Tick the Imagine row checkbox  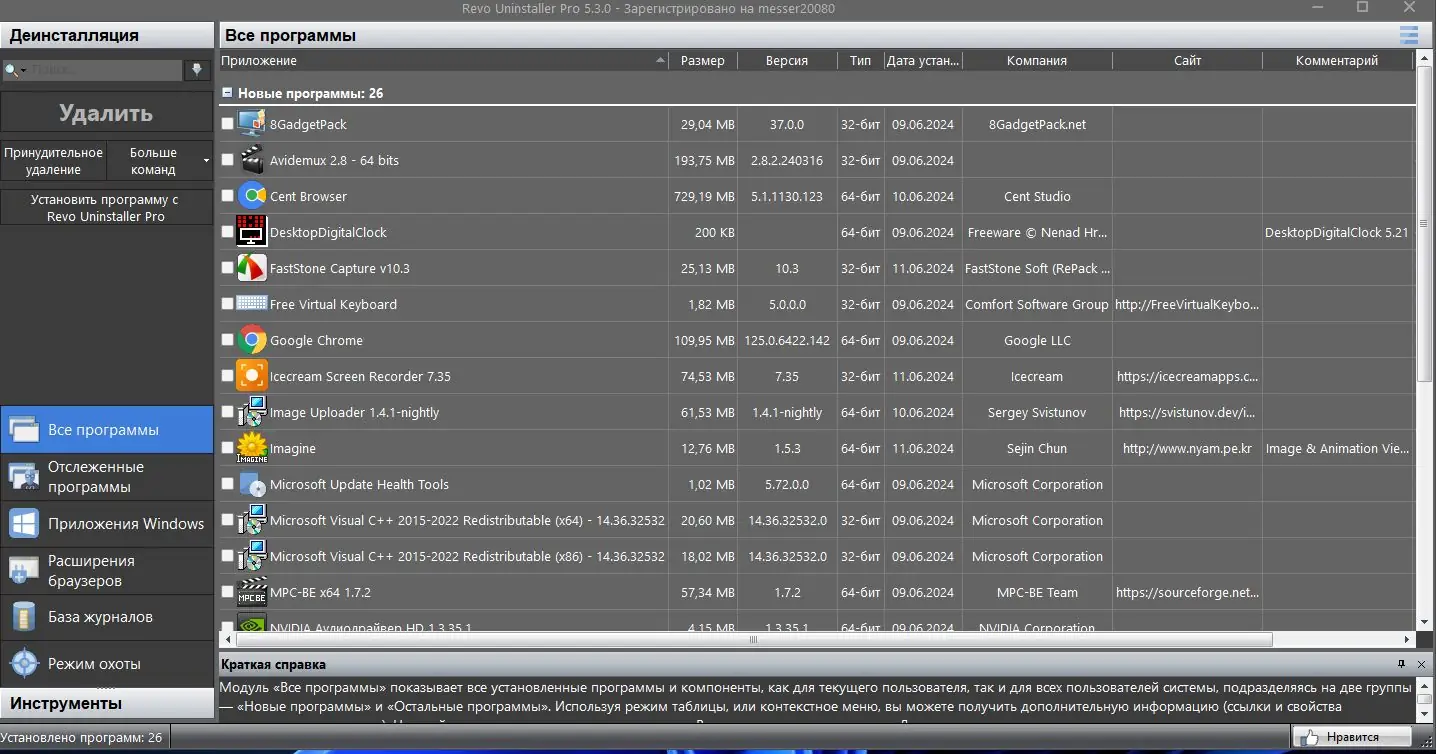coord(227,448)
